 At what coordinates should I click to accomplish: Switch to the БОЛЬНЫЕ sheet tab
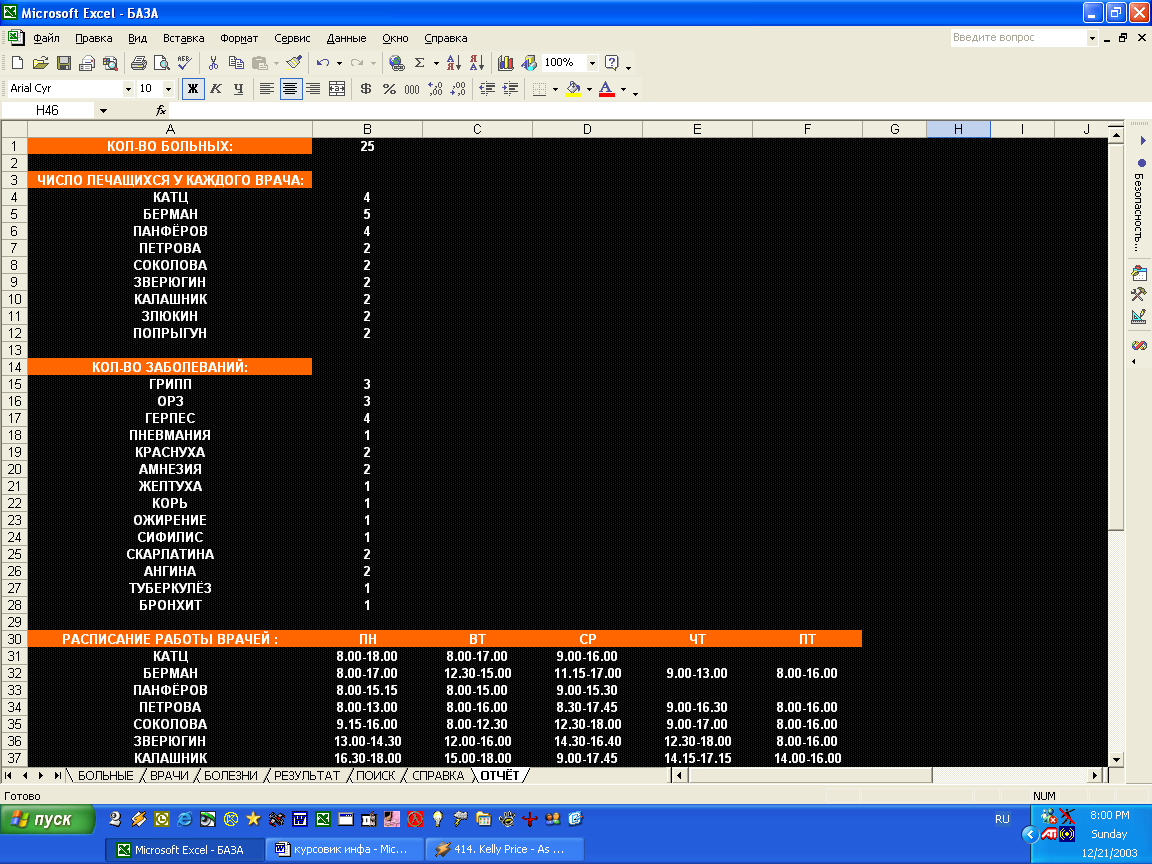(x=106, y=776)
